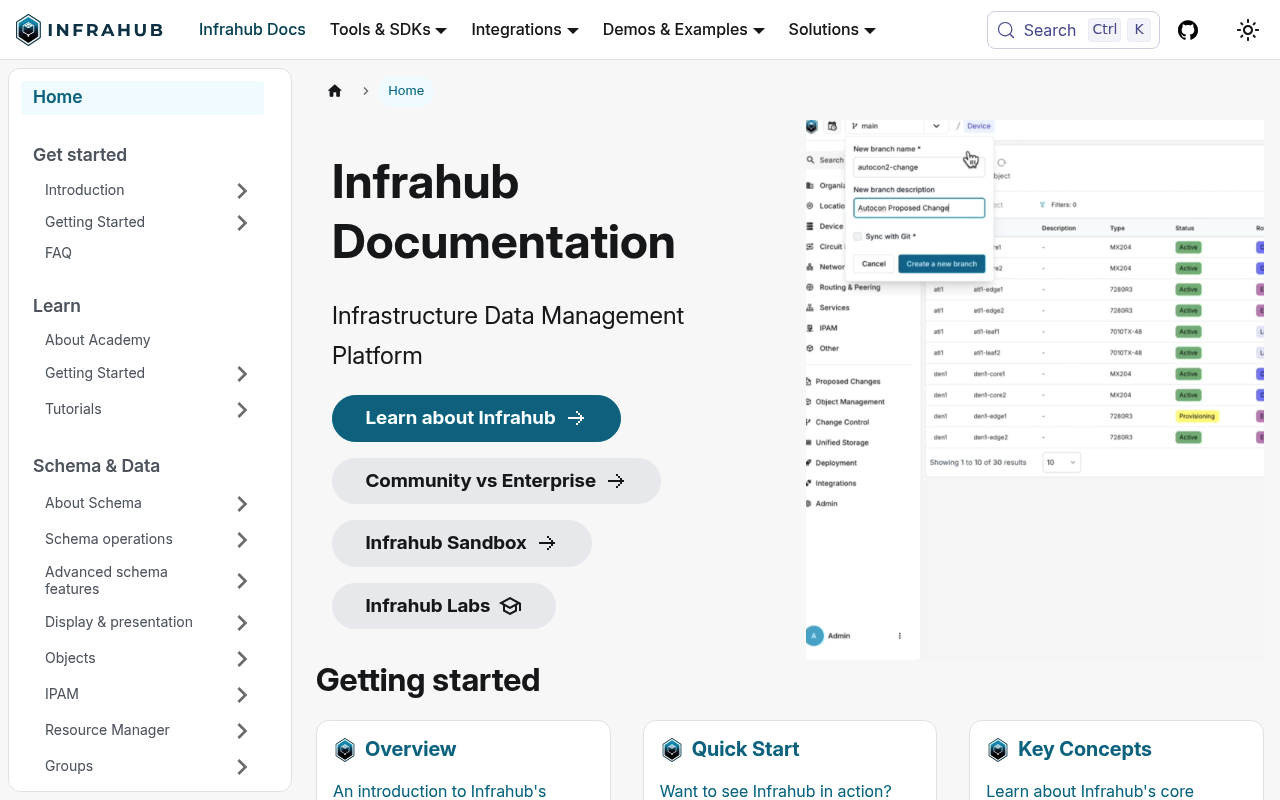Screen dimensions: 1280x800
Task: Open the Overview card title
Action: (410, 749)
